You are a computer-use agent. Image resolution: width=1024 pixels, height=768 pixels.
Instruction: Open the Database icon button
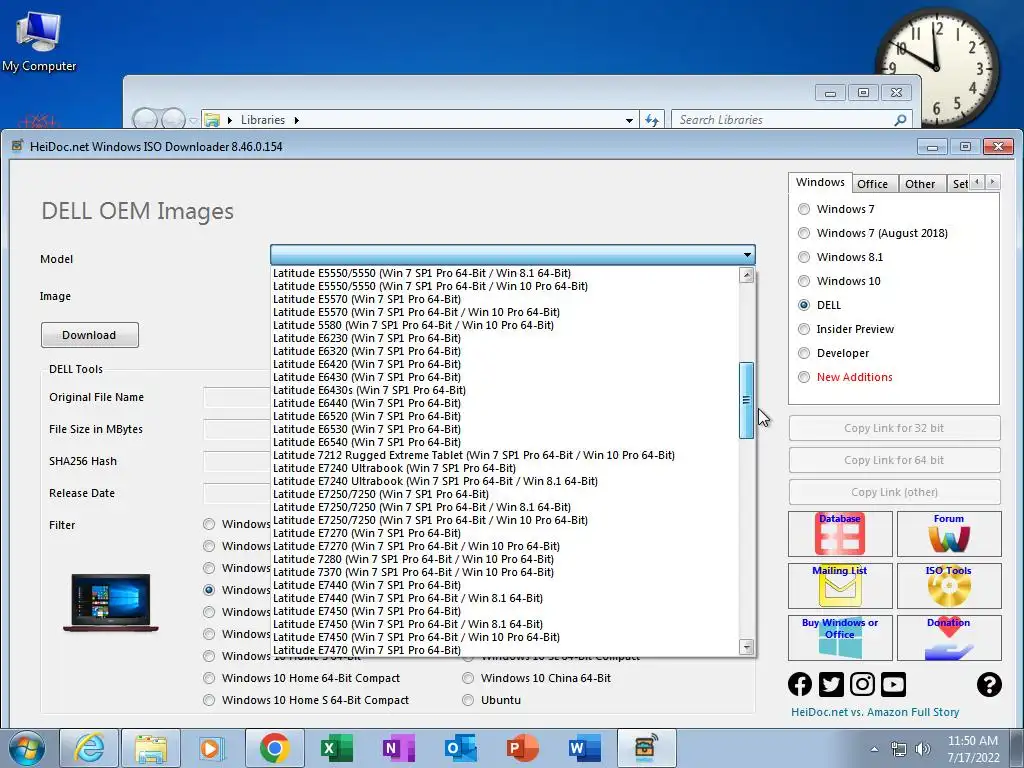coord(840,534)
